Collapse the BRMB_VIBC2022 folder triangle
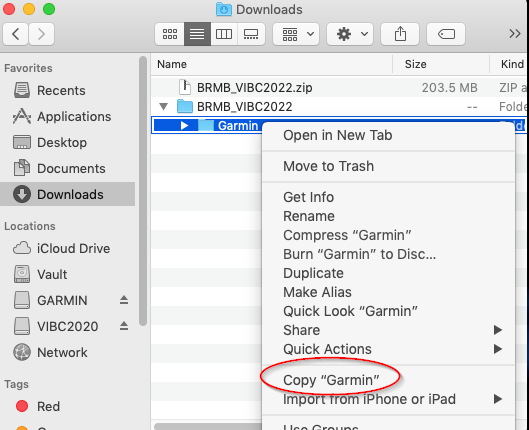 tap(164, 107)
